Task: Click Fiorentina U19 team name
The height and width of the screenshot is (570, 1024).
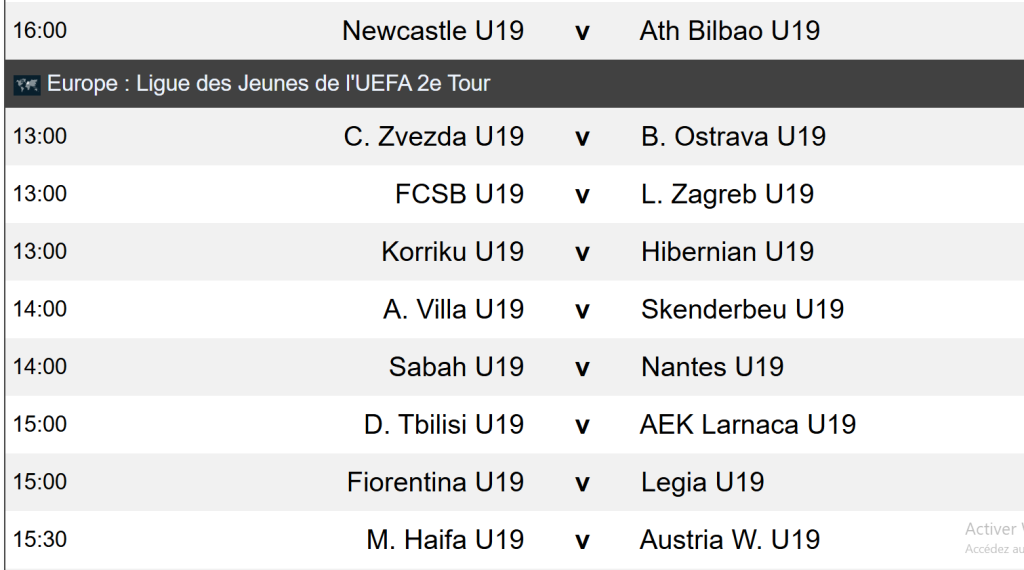Action: point(435,483)
